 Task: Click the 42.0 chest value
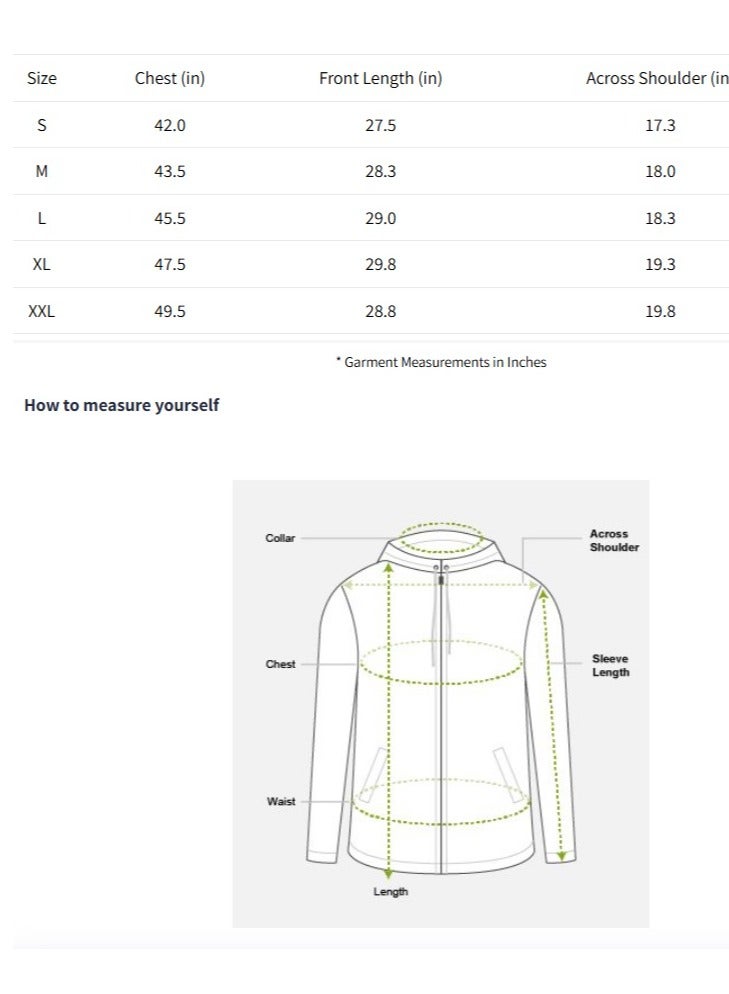pyautogui.click(x=170, y=125)
